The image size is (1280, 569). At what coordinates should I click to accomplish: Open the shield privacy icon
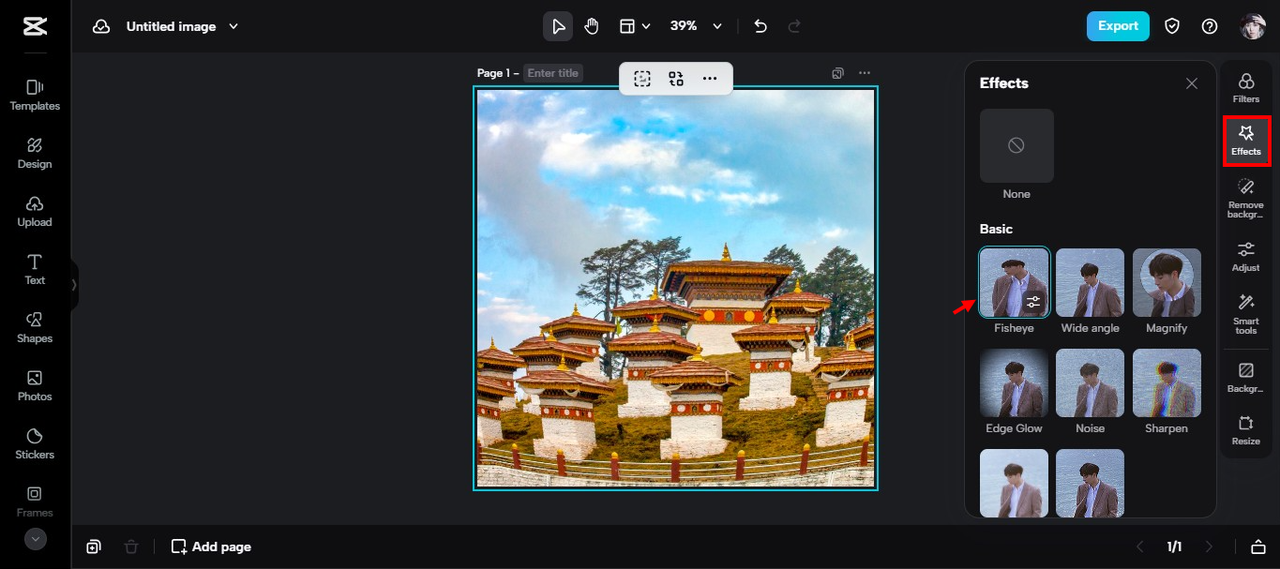click(x=1173, y=27)
